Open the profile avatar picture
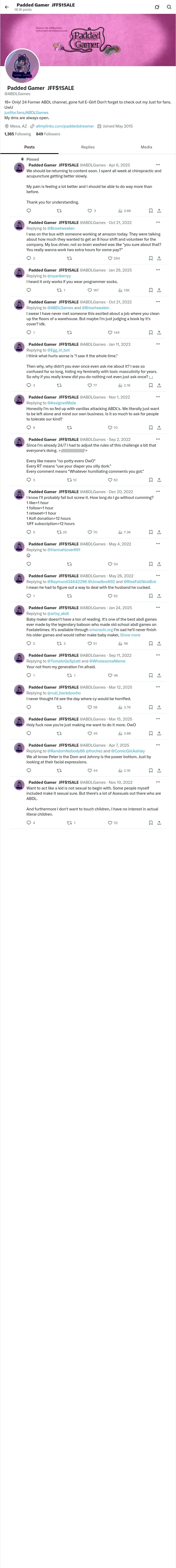 point(22,66)
